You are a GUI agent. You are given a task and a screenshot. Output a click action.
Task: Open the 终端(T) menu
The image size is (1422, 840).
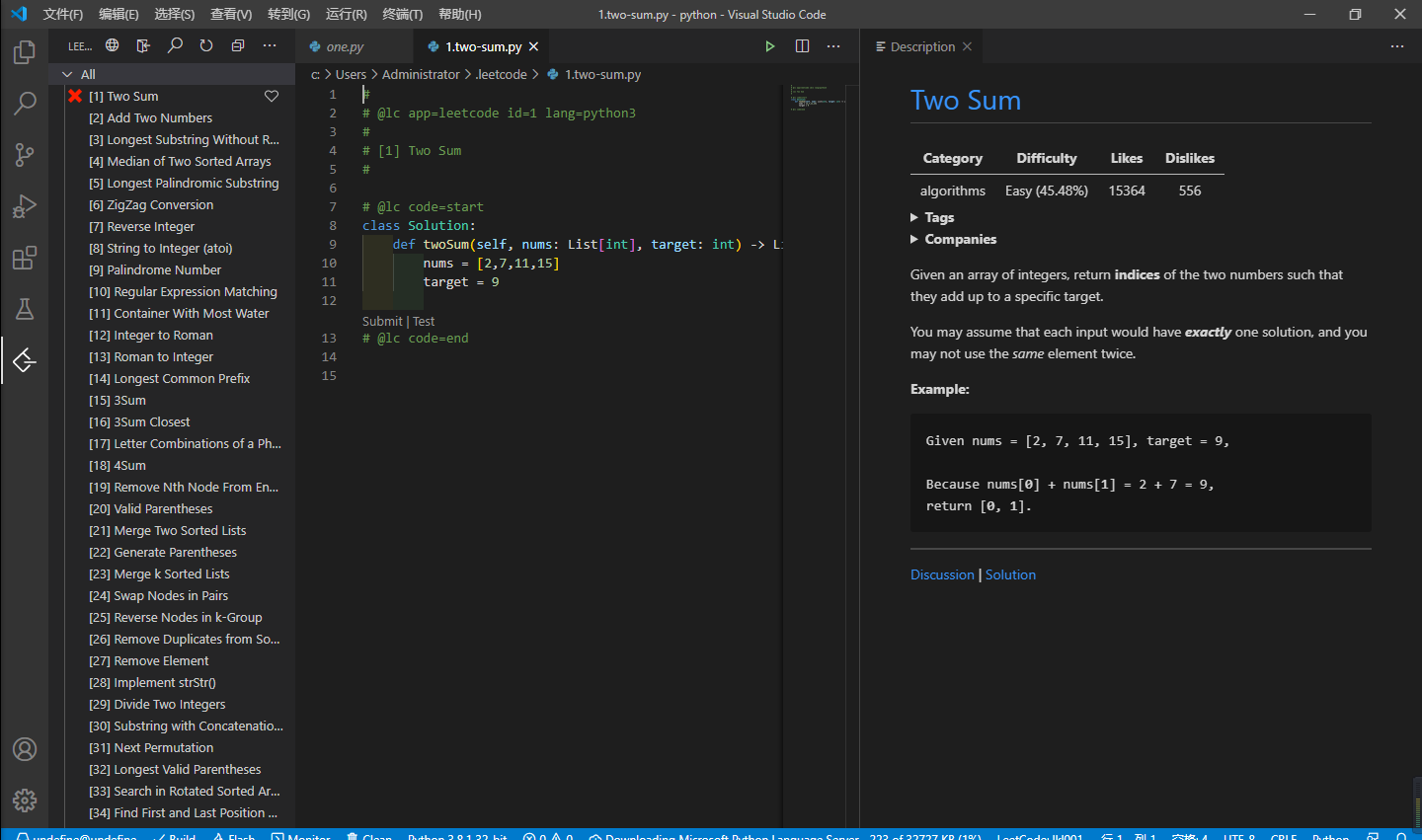(x=402, y=14)
